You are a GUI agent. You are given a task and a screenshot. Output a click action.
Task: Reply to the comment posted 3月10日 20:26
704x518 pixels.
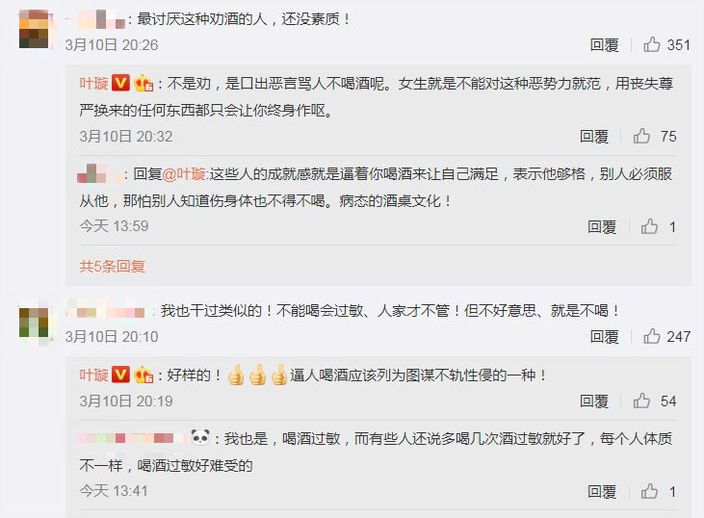click(604, 45)
